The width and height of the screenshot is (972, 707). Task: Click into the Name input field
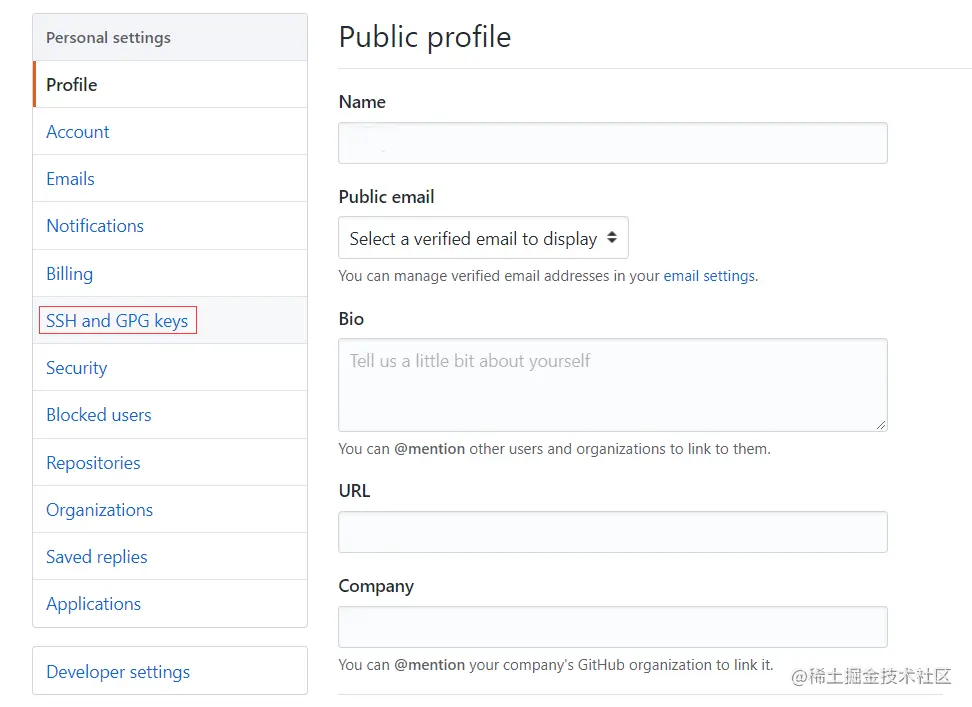(x=612, y=143)
